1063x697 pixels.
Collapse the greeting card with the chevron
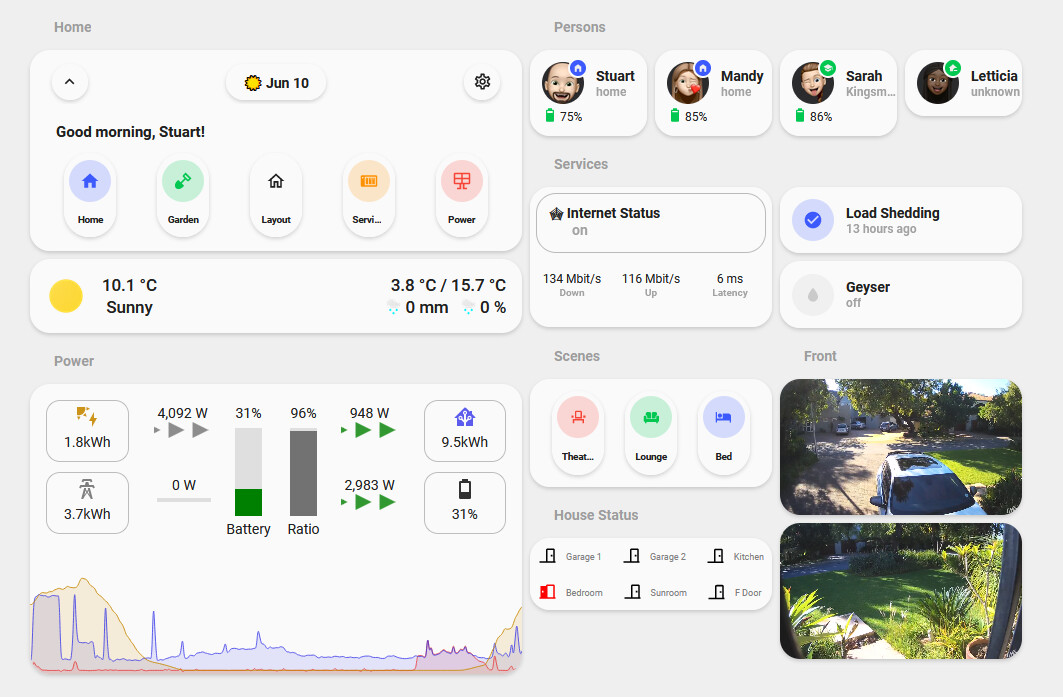tap(69, 81)
